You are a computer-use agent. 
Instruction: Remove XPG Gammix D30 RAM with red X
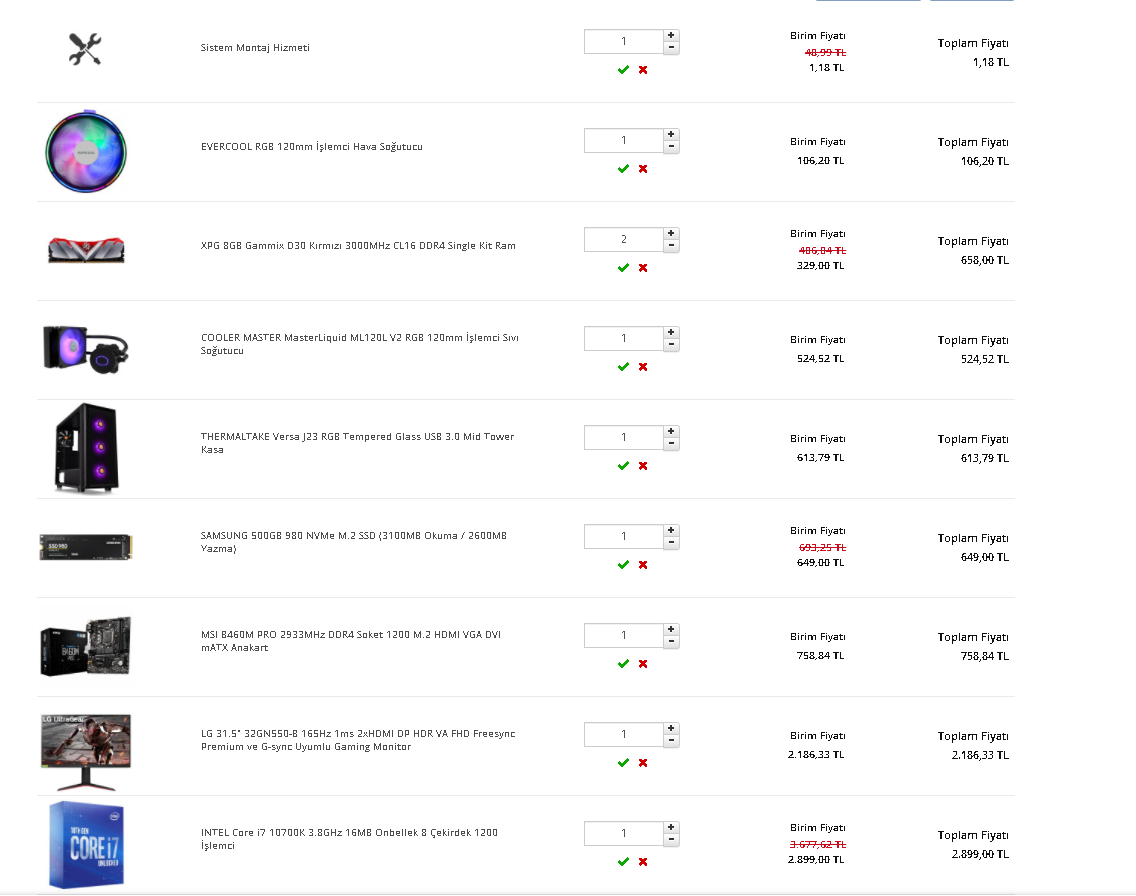coord(643,268)
